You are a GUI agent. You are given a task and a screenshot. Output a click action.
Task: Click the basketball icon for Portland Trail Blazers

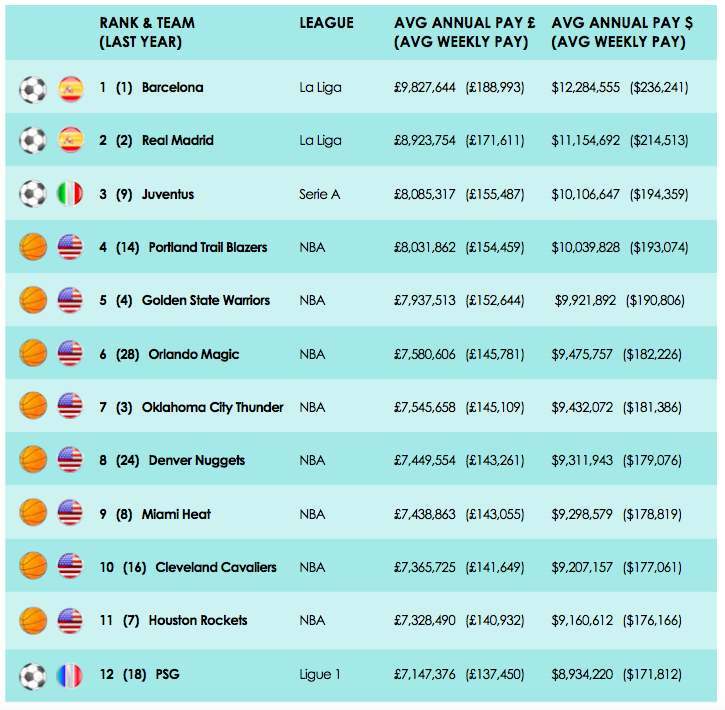33,246
